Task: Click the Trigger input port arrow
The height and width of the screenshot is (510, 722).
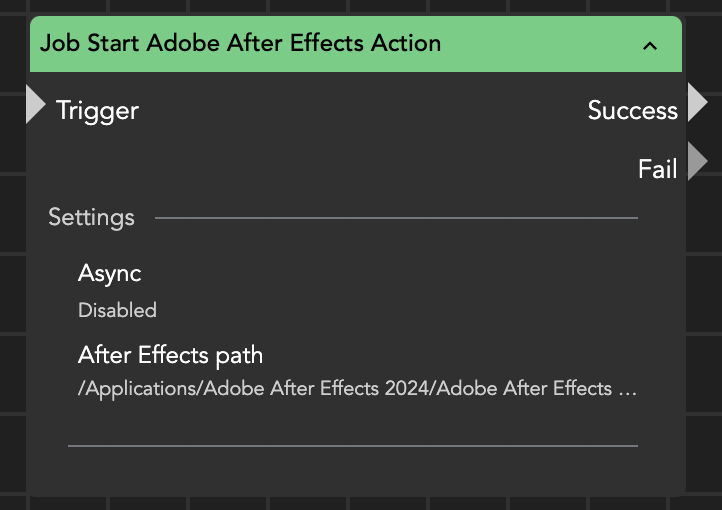Action: click(35, 105)
